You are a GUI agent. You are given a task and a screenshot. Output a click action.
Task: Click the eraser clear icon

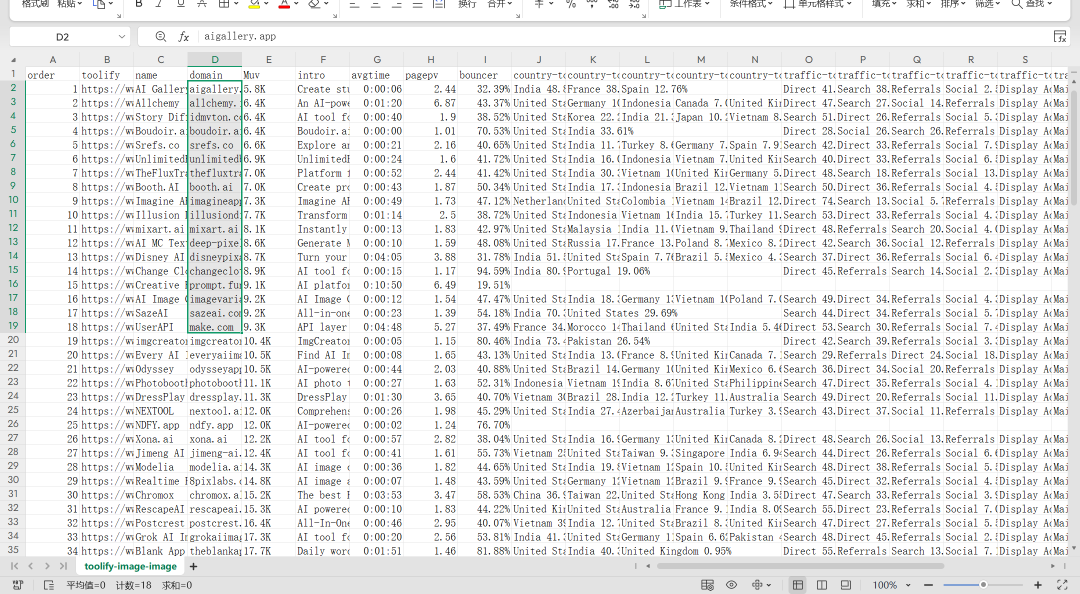tap(314, 4)
